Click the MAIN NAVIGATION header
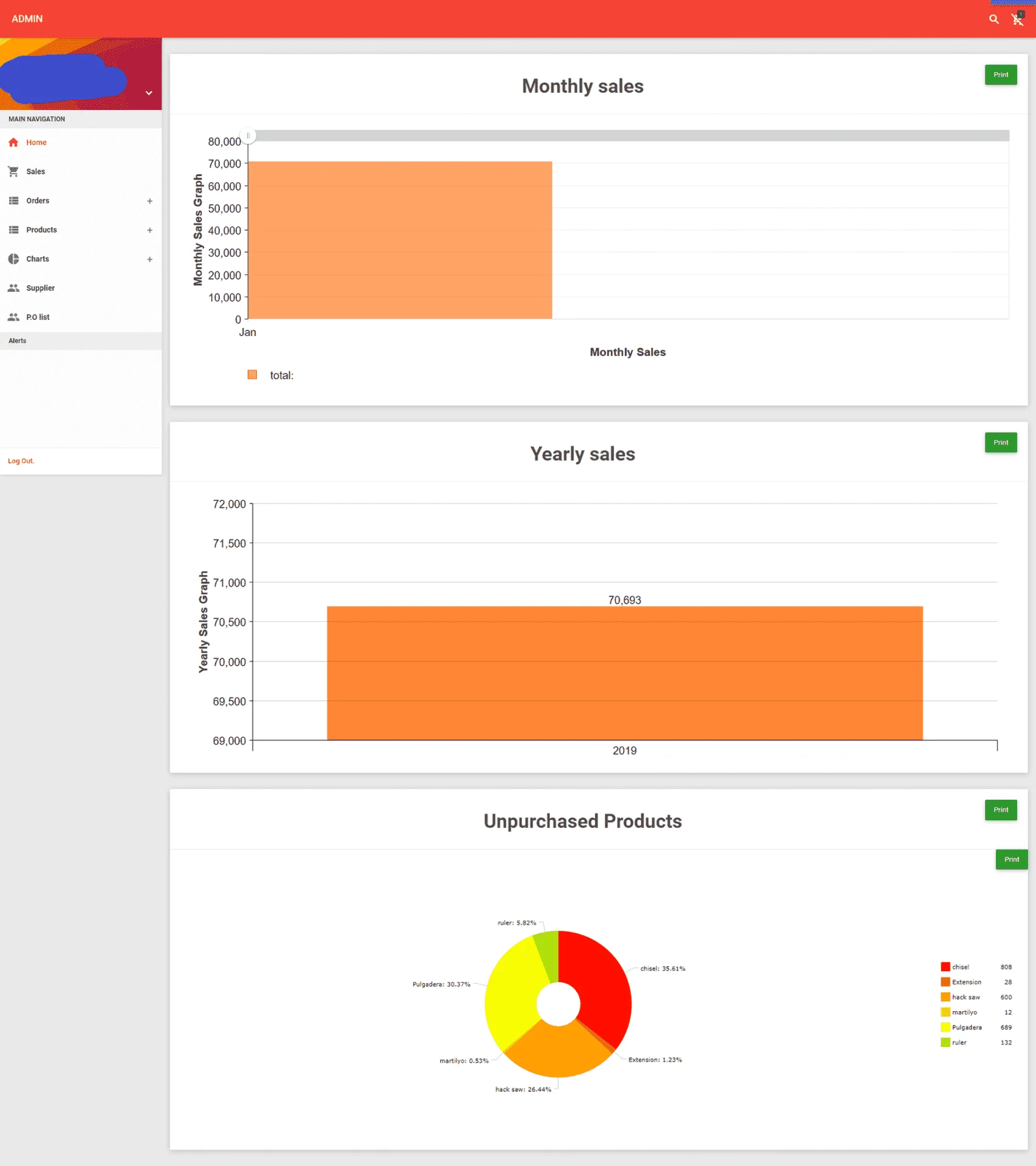The height and width of the screenshot is (1166, 1036). tap(81, 119)
